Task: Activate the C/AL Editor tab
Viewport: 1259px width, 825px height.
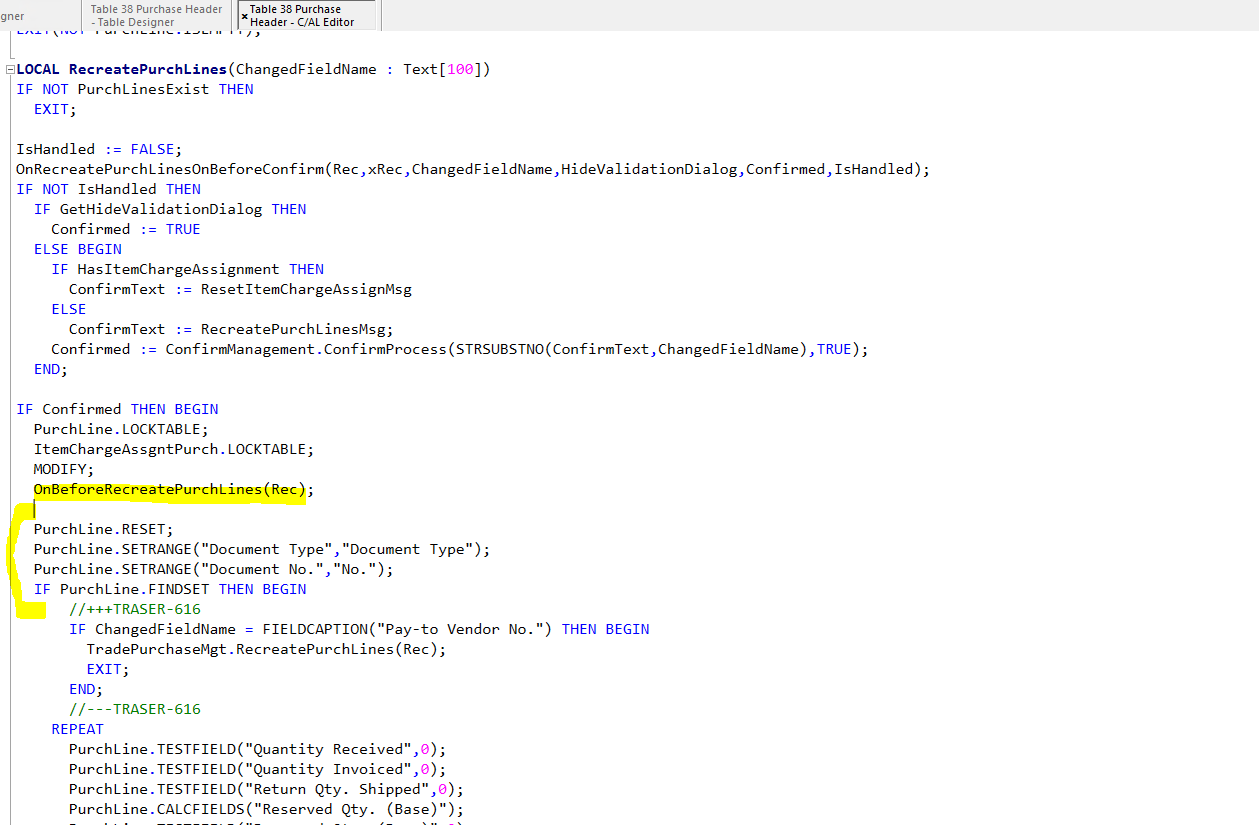Action: 310,15
